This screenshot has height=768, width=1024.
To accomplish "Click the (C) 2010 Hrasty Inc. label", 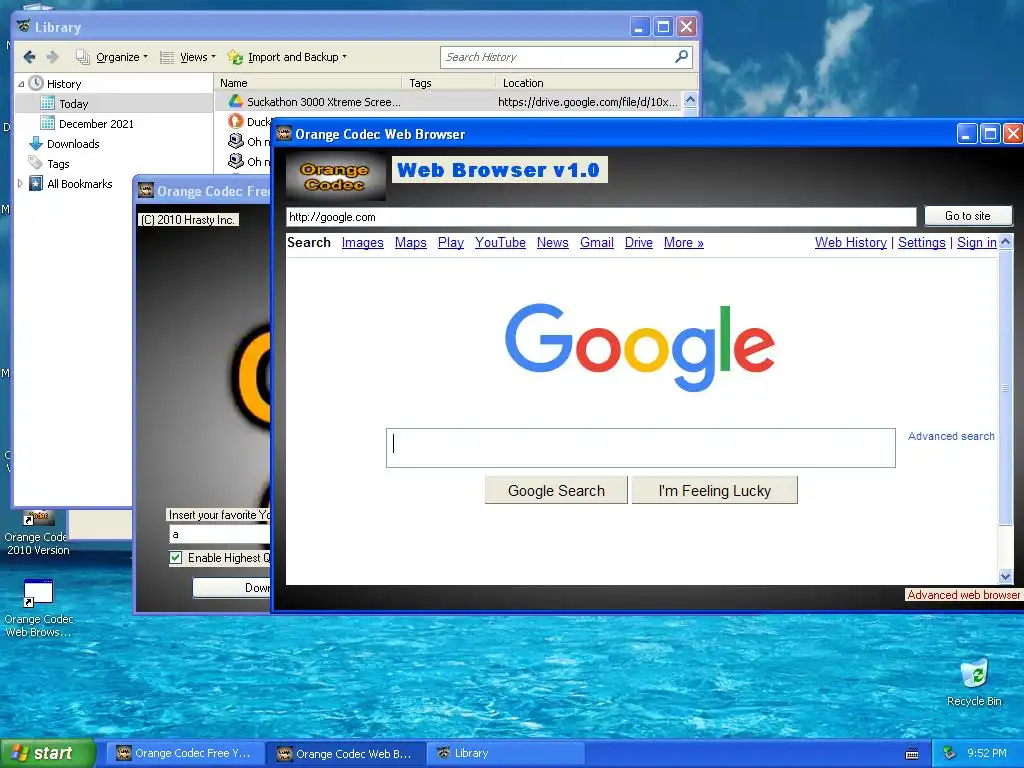I will pos(188,220).
